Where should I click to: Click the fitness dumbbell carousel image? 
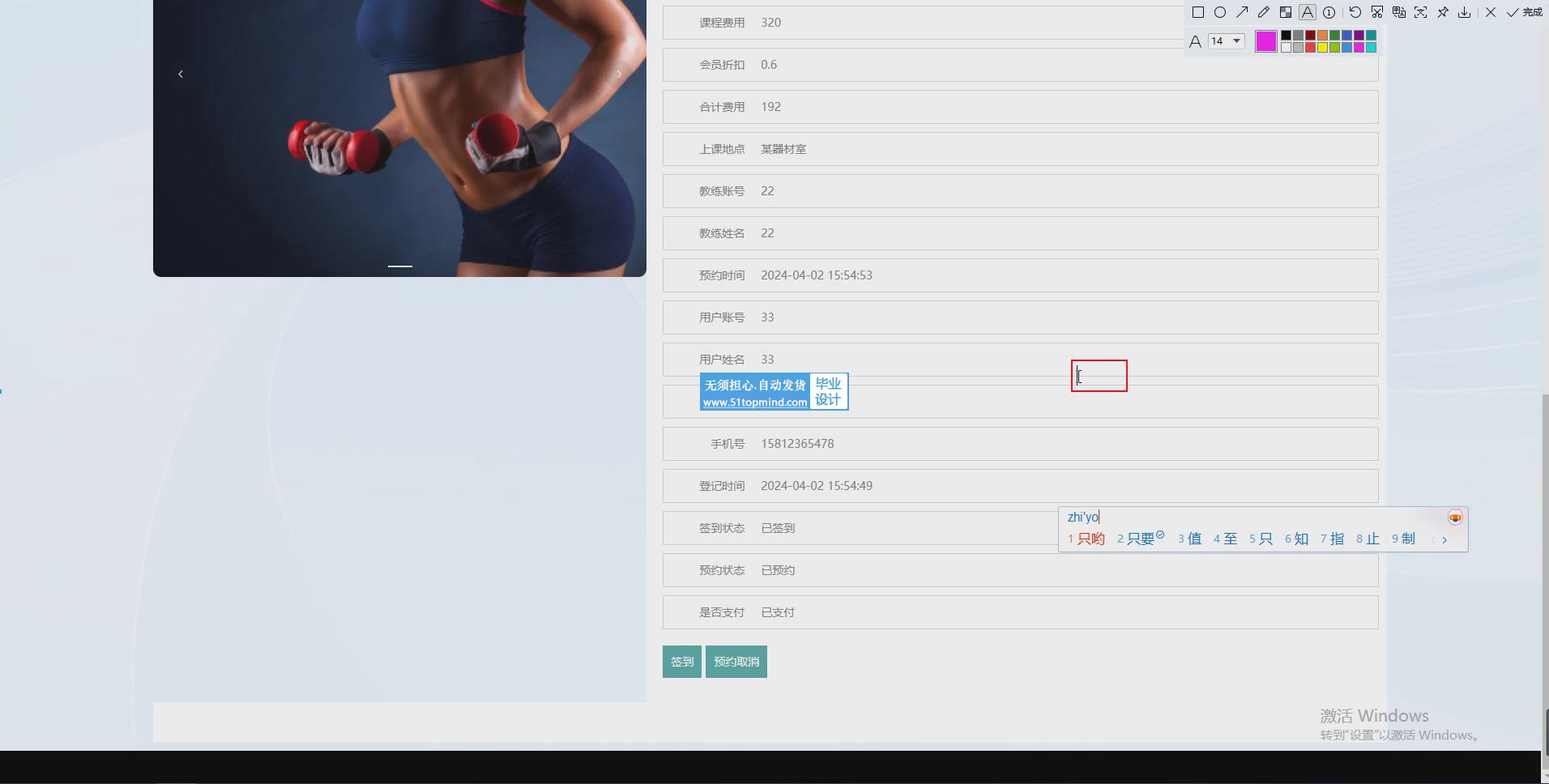click(x=399, y=138)
